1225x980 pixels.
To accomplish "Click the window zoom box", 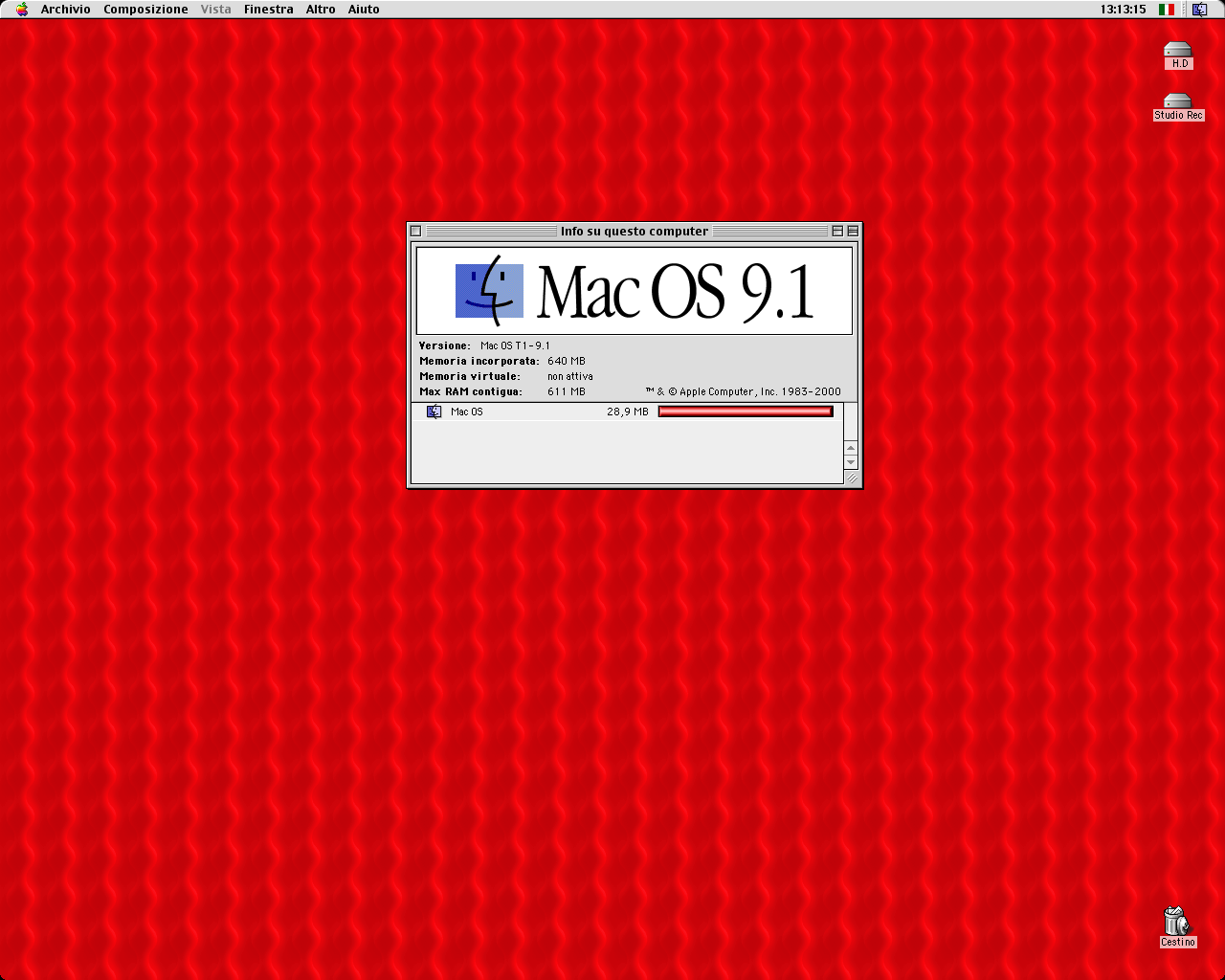I will coord(837,231).
